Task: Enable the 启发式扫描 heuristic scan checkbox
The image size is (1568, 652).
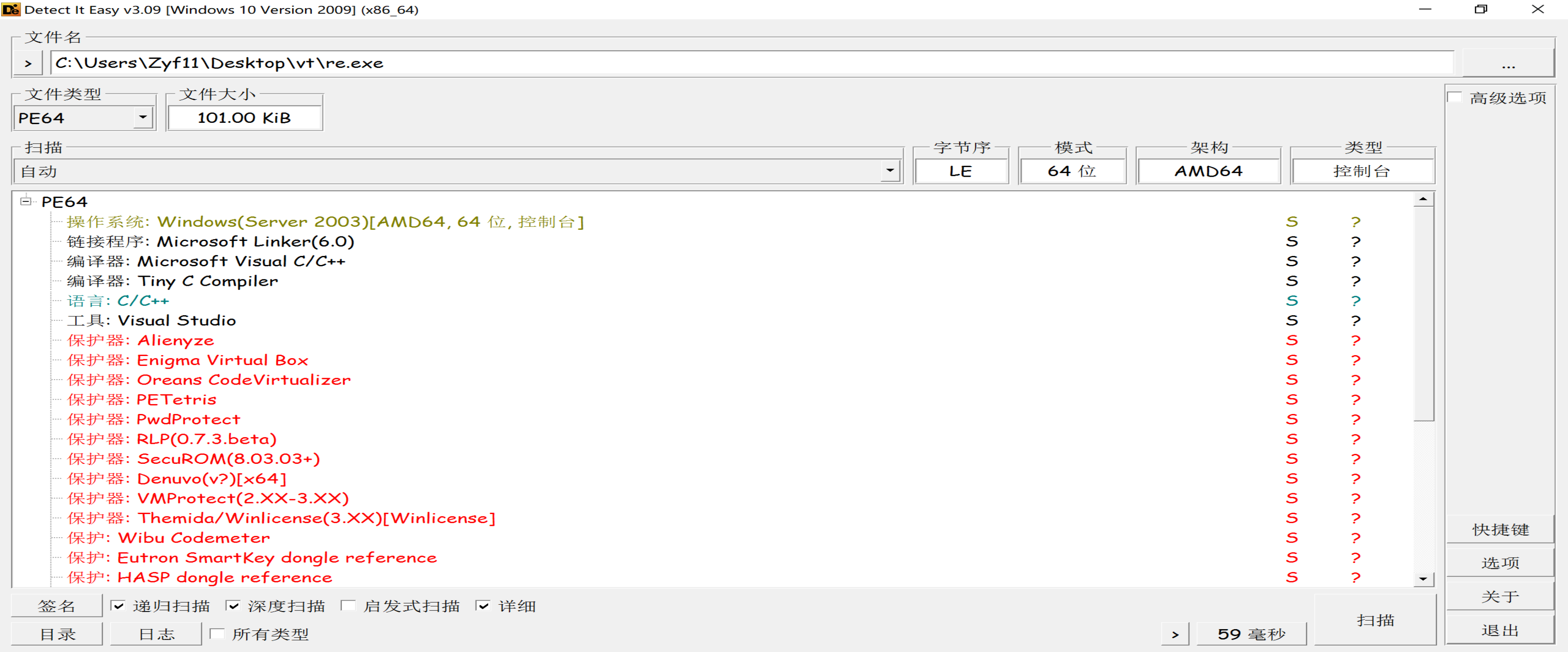Action: click(348, 606)
